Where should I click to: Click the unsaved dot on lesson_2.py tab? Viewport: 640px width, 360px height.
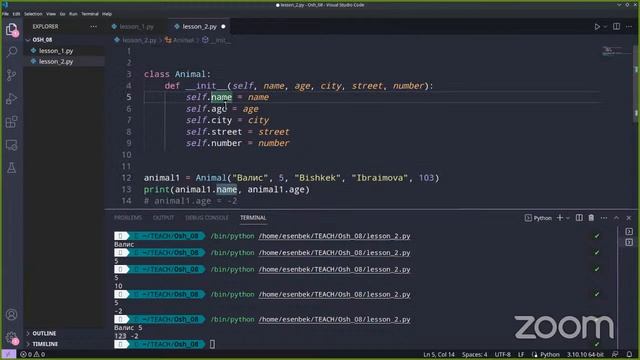(223, 27)
